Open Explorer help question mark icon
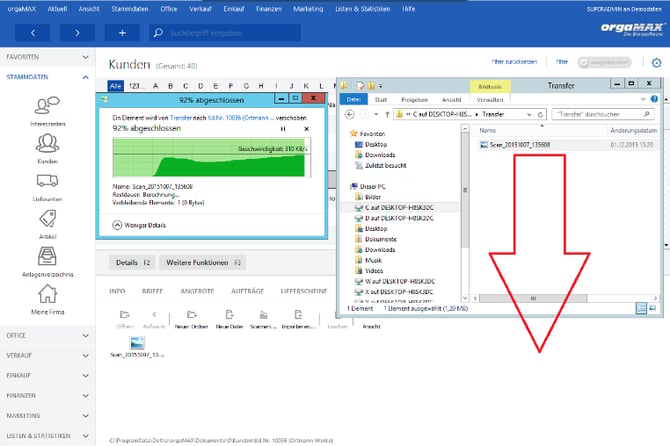The width and height of the screenshot is (670, 446). pyautogui.click(x=654, y=99)
